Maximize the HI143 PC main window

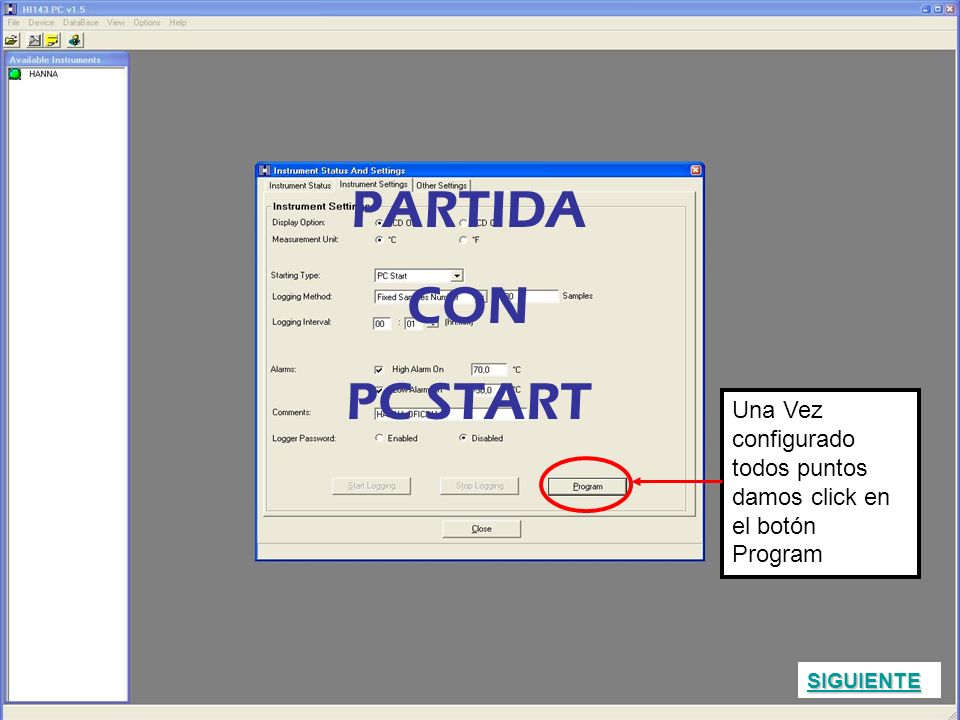point(937,9)
